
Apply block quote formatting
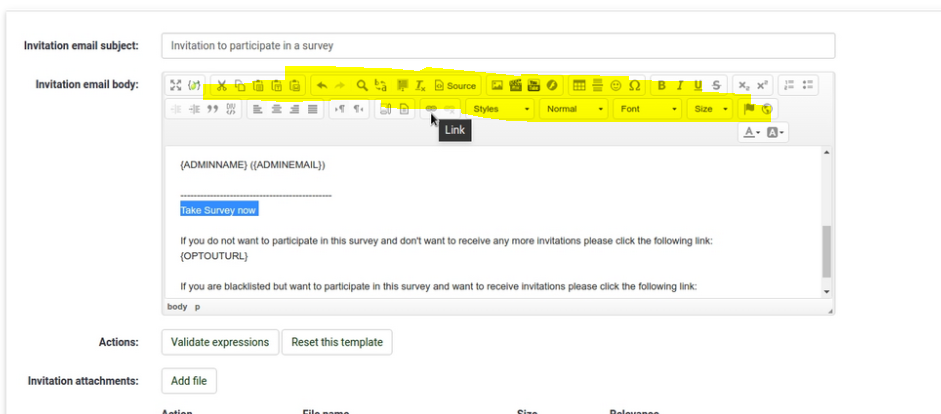tap(212, 109)
